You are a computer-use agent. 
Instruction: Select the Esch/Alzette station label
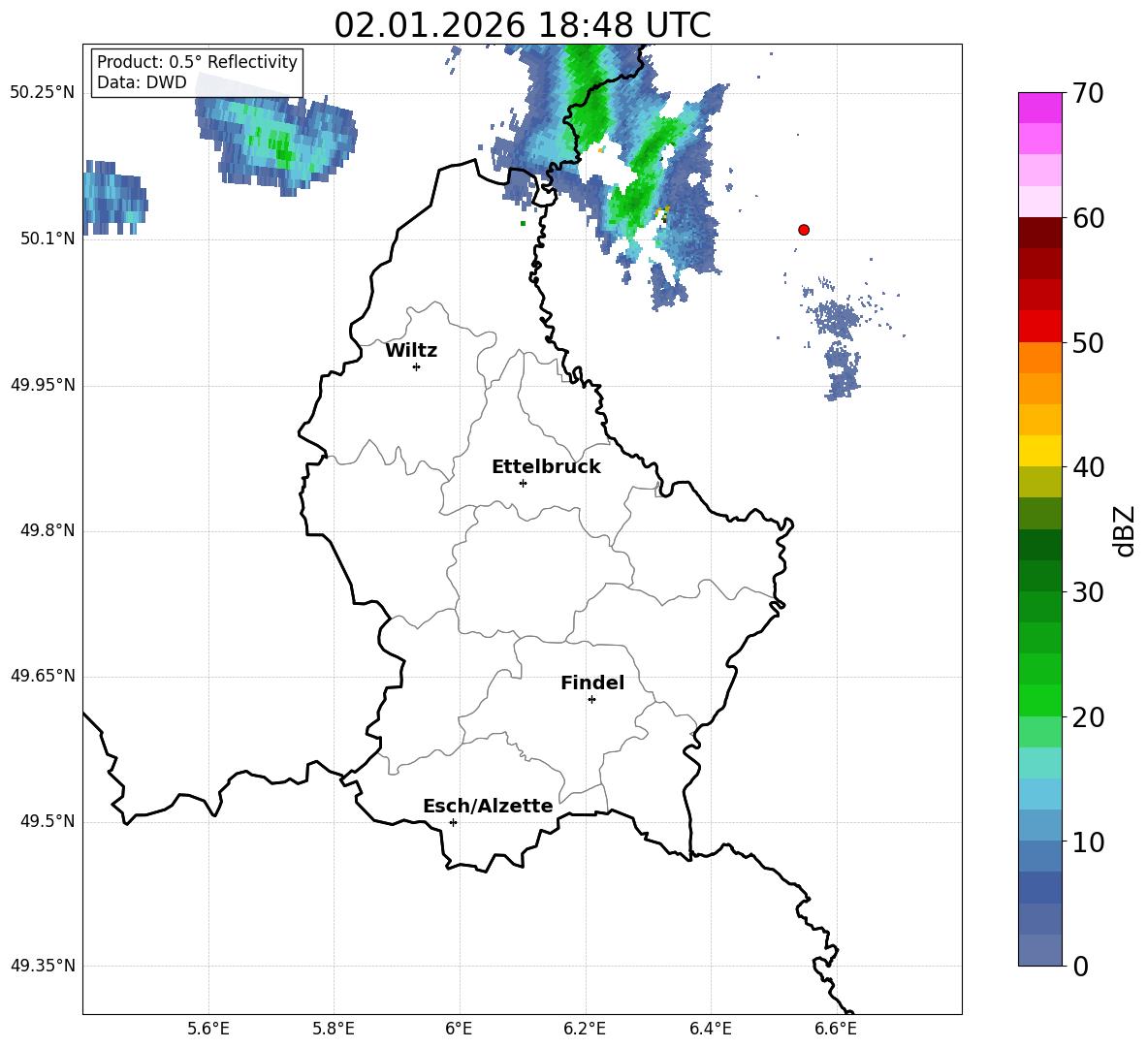488,806
